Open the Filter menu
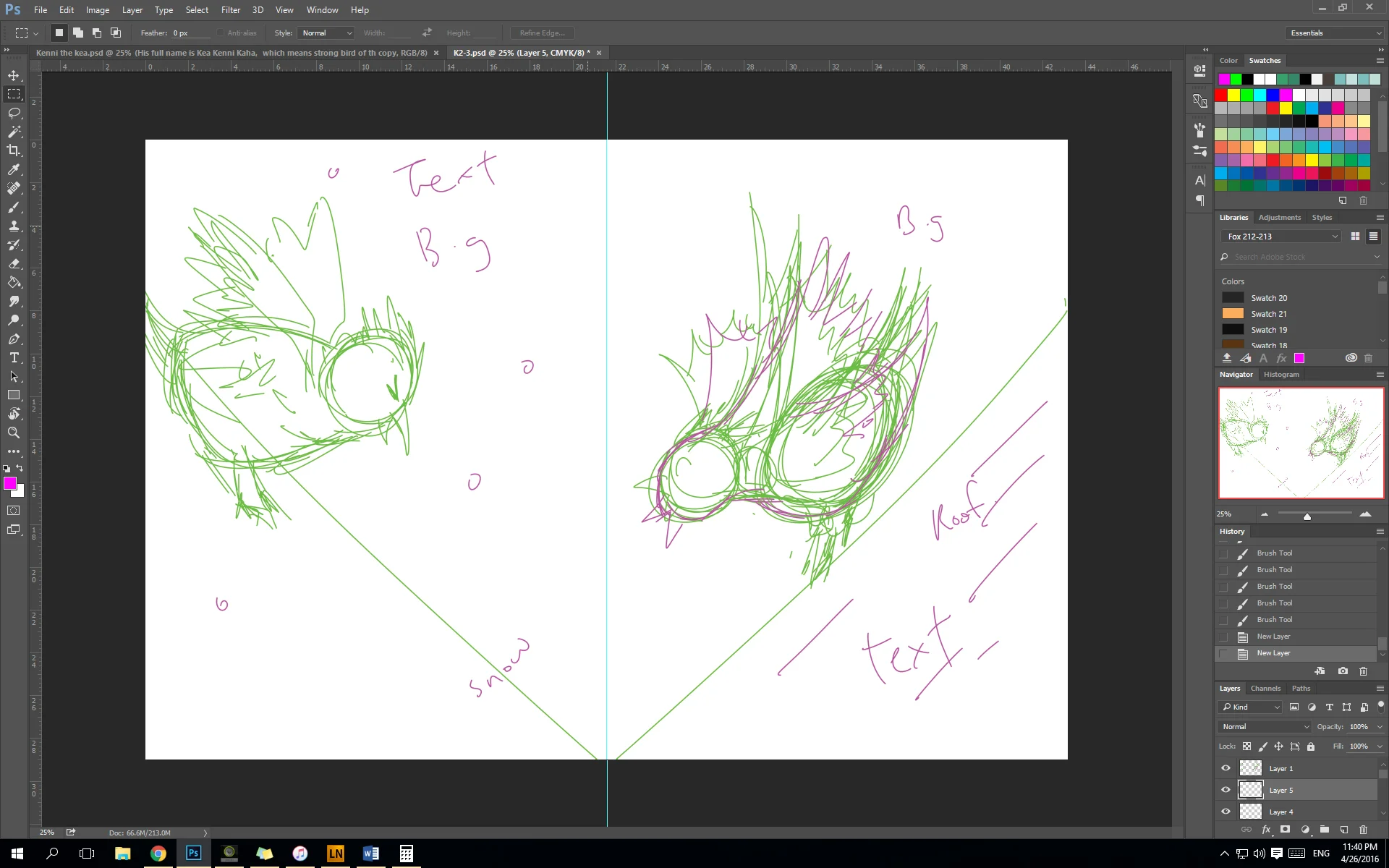Screen dimensions: 1389x868 (x=230, y=10)
